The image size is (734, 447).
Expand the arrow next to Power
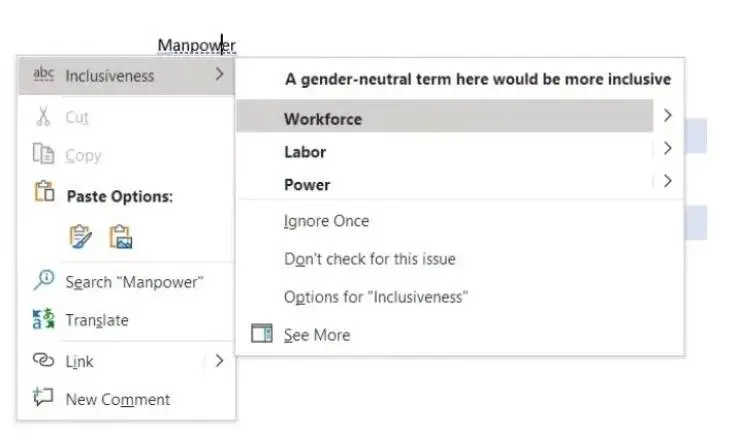[667, 182]
